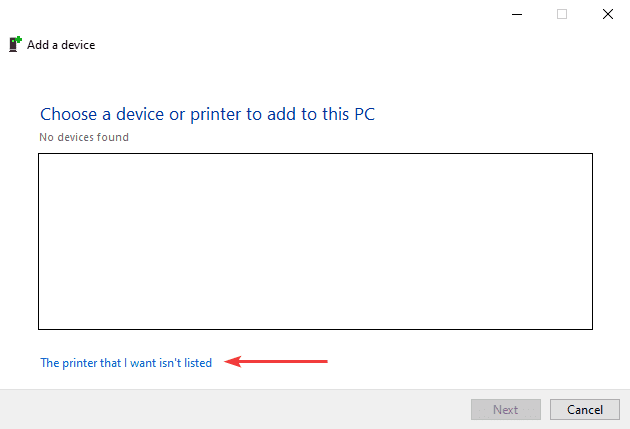Click the bottom border of device list
Screen dimensions: 630x429
coord(315,329)
